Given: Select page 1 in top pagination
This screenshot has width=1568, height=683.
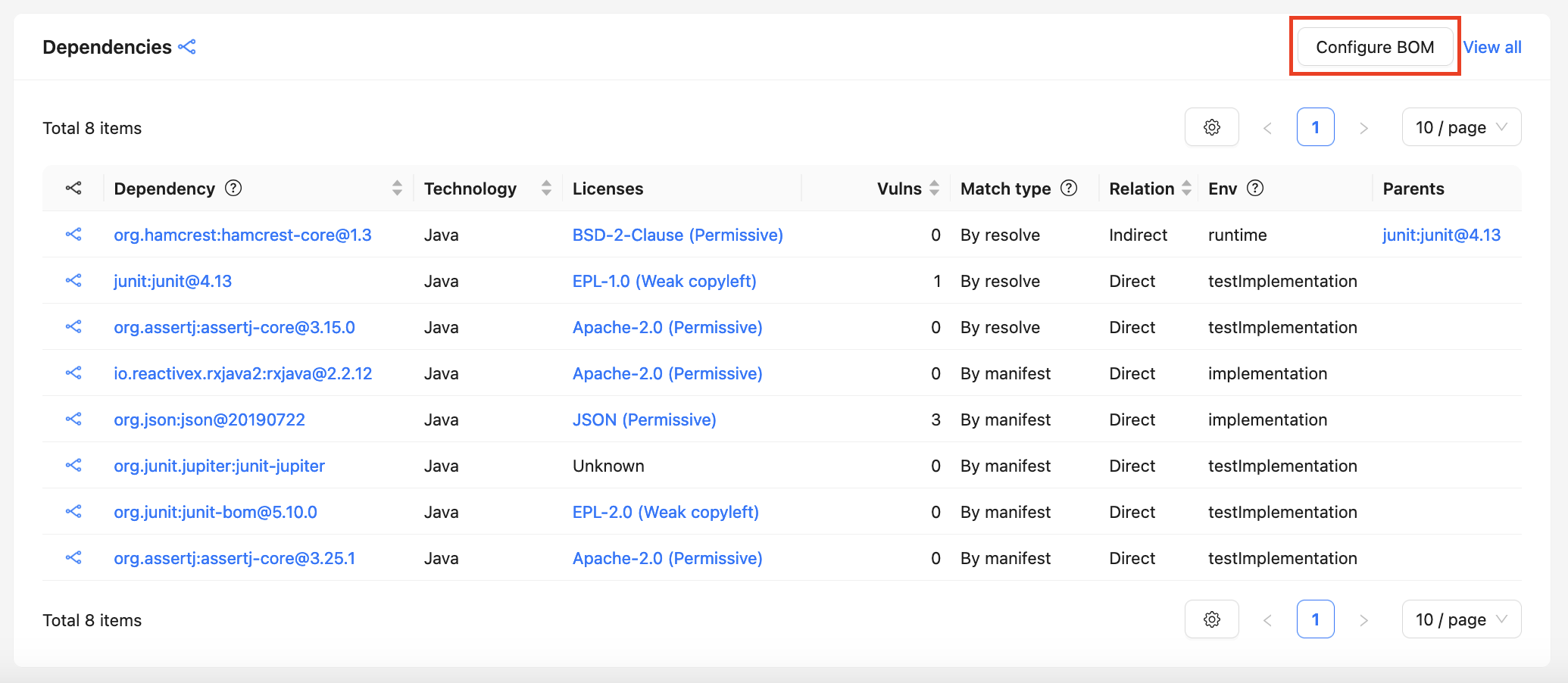Looking at the screenshot, I should click(x=1315, y=127).
